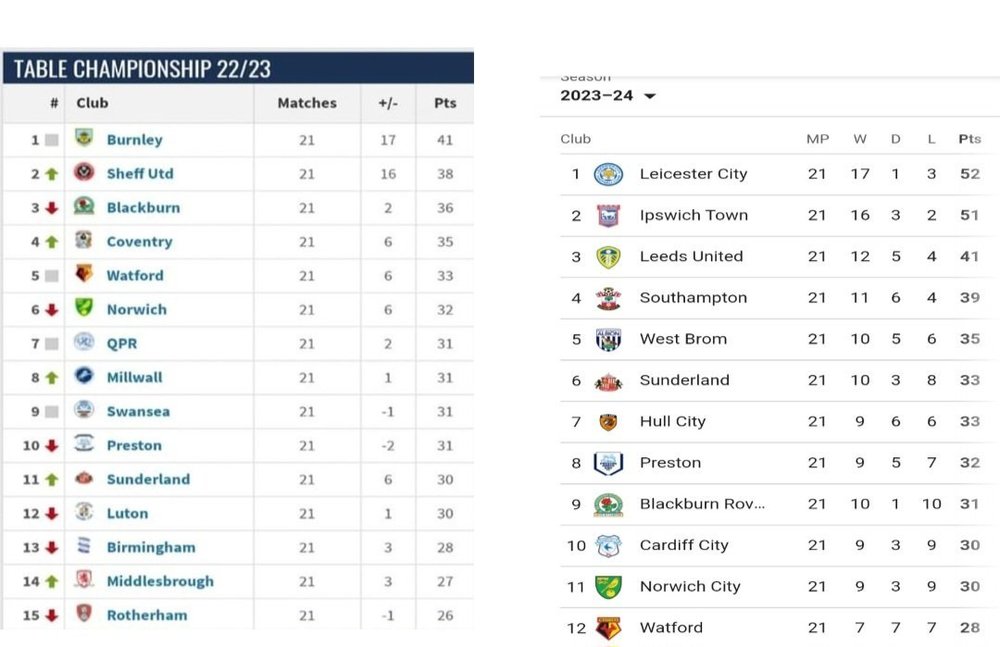Open the 2023–24 season dropdown
The image size is (1000, 647).
608,96
